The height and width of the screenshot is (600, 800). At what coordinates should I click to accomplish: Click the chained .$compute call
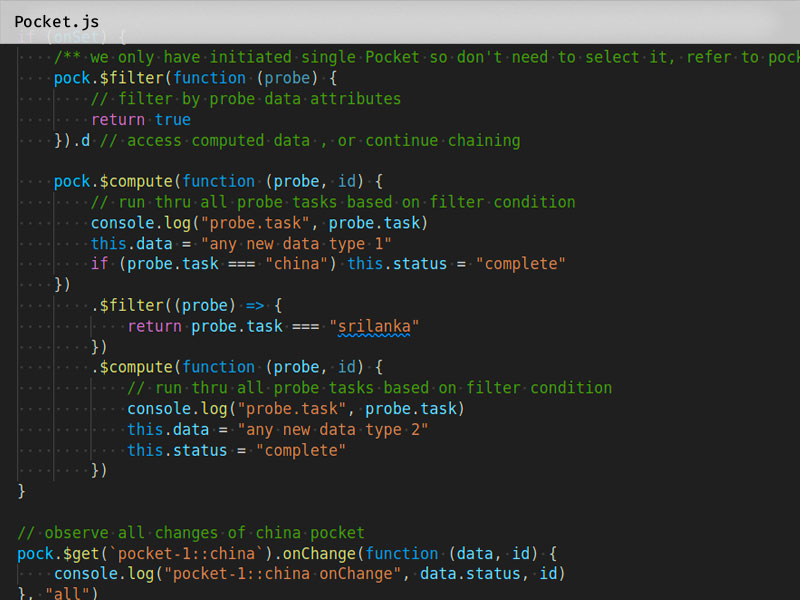click(134, 367)
